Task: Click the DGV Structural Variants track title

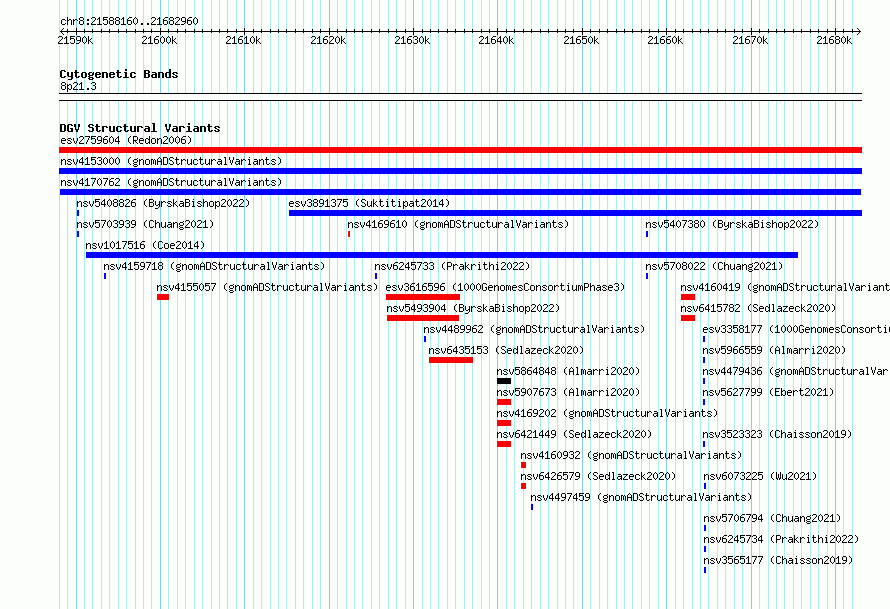Action: point(140,128)
